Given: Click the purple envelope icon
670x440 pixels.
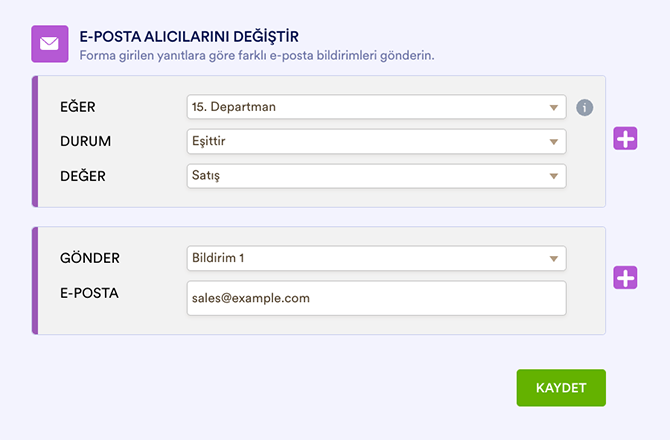Looking at the screenshot, I should [x=50, y=44].
